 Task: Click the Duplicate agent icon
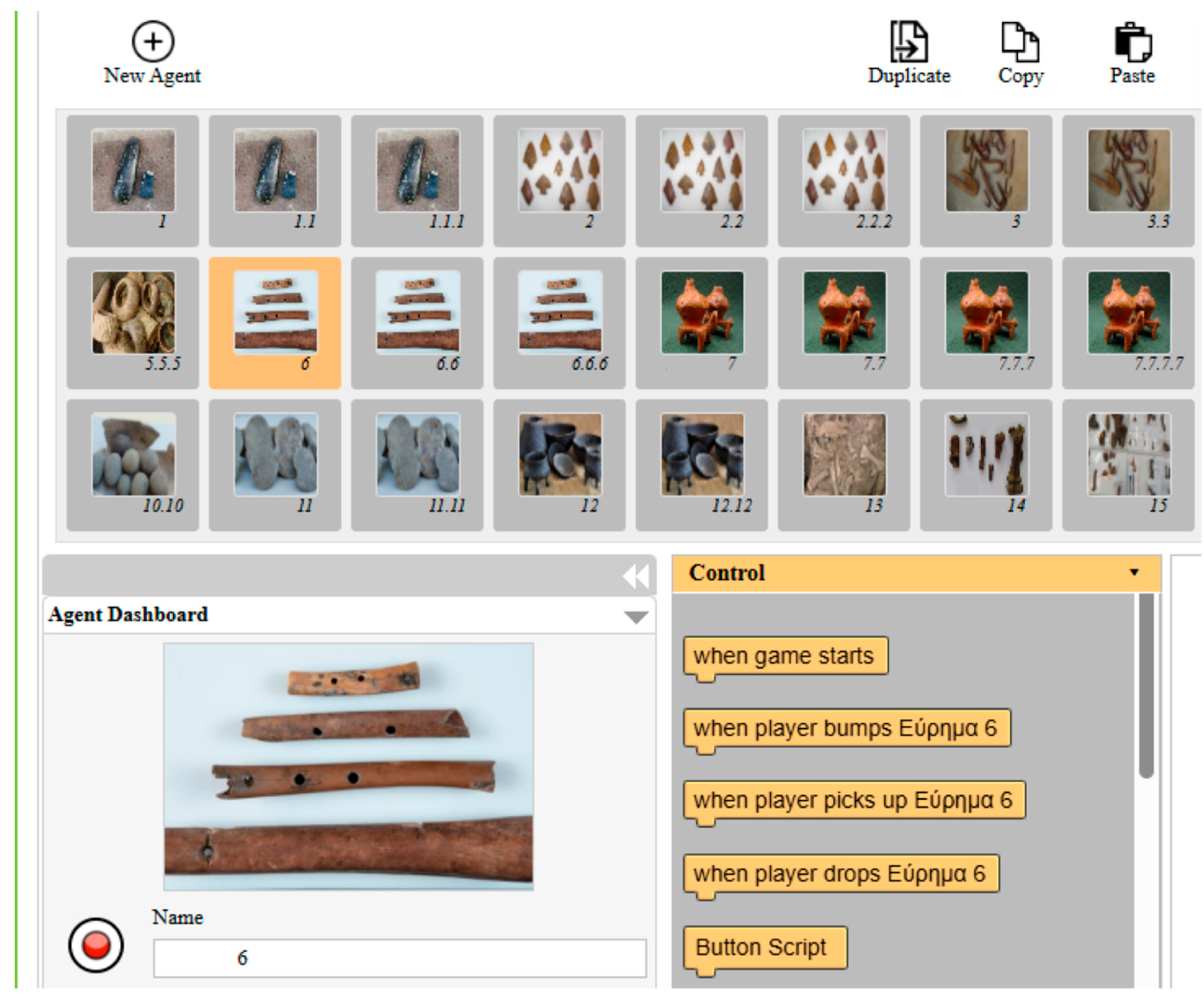pyautogui.click(x=909, y=41)
